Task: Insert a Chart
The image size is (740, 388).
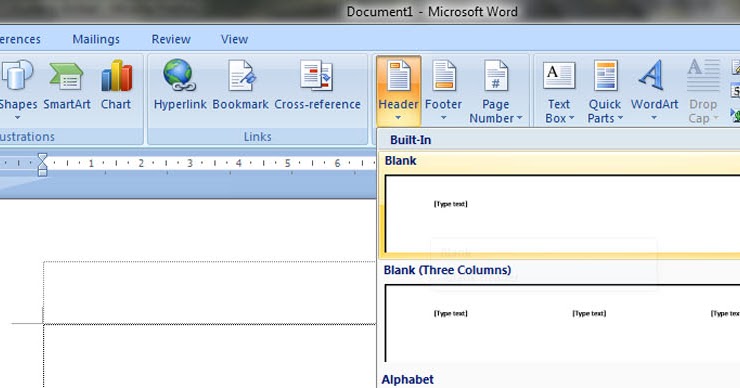Action: pos(116,86)
